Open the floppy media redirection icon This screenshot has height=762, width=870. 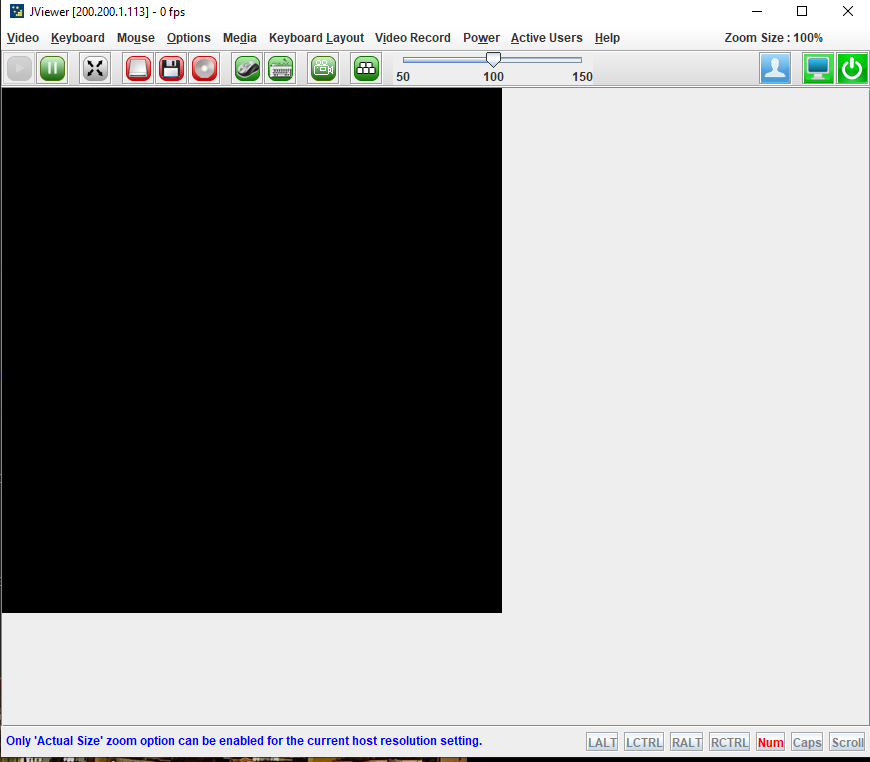[171, 68]
